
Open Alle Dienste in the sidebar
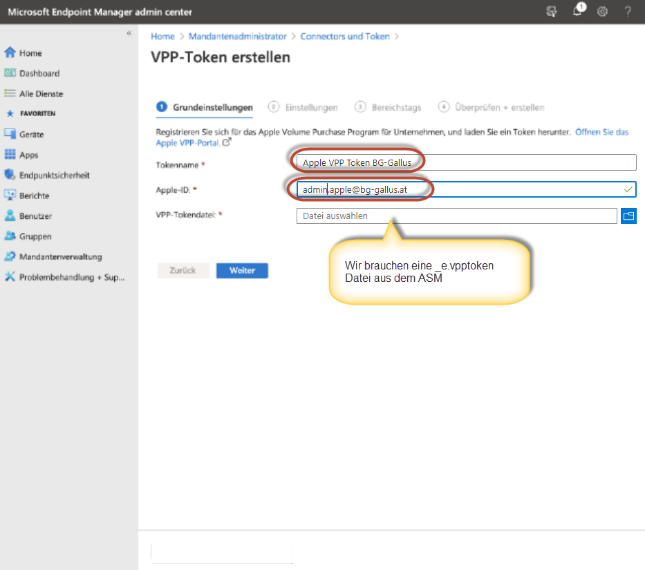(x=40, y=93)
